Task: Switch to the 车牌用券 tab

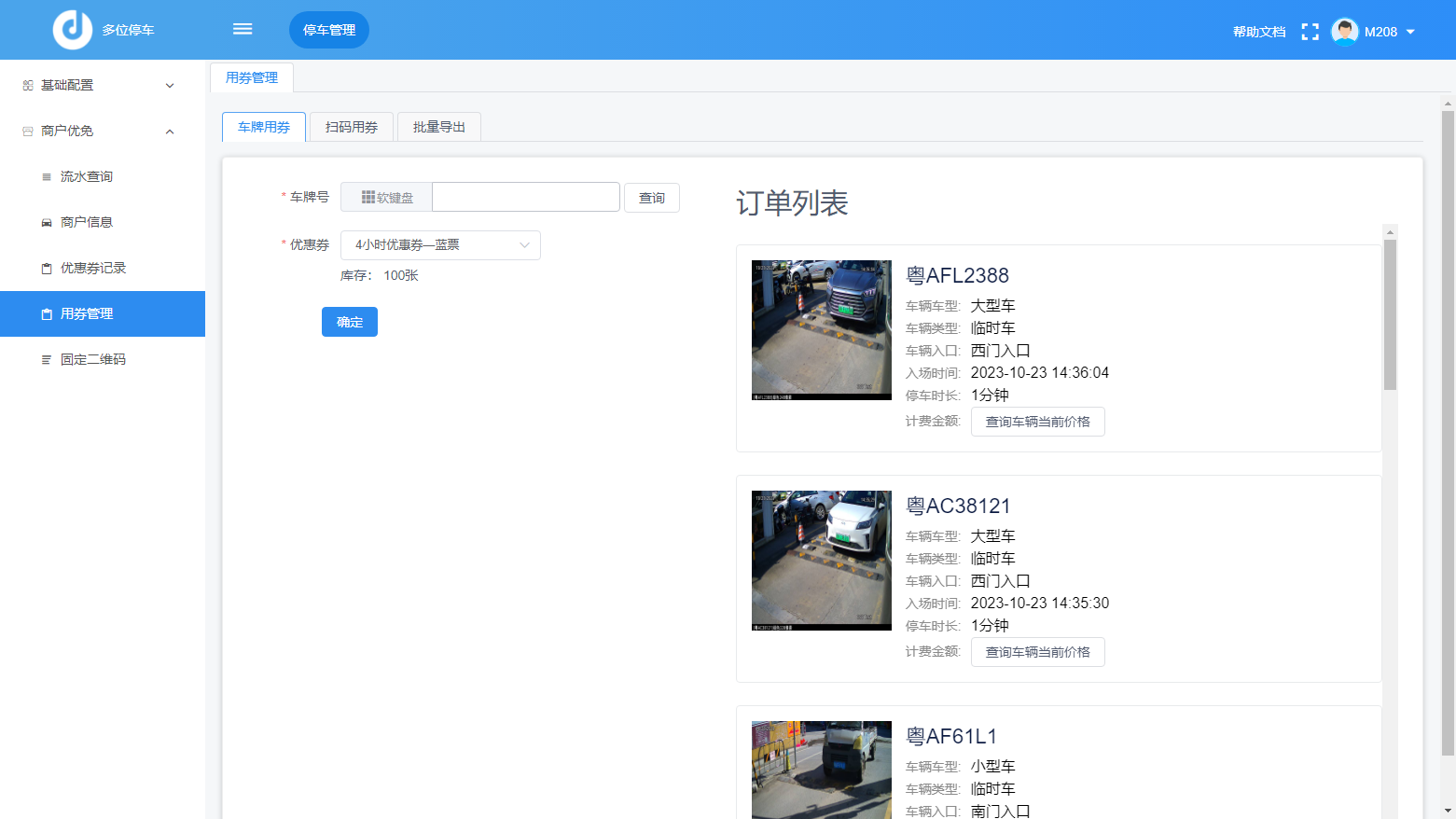Action: pos(264,127)
